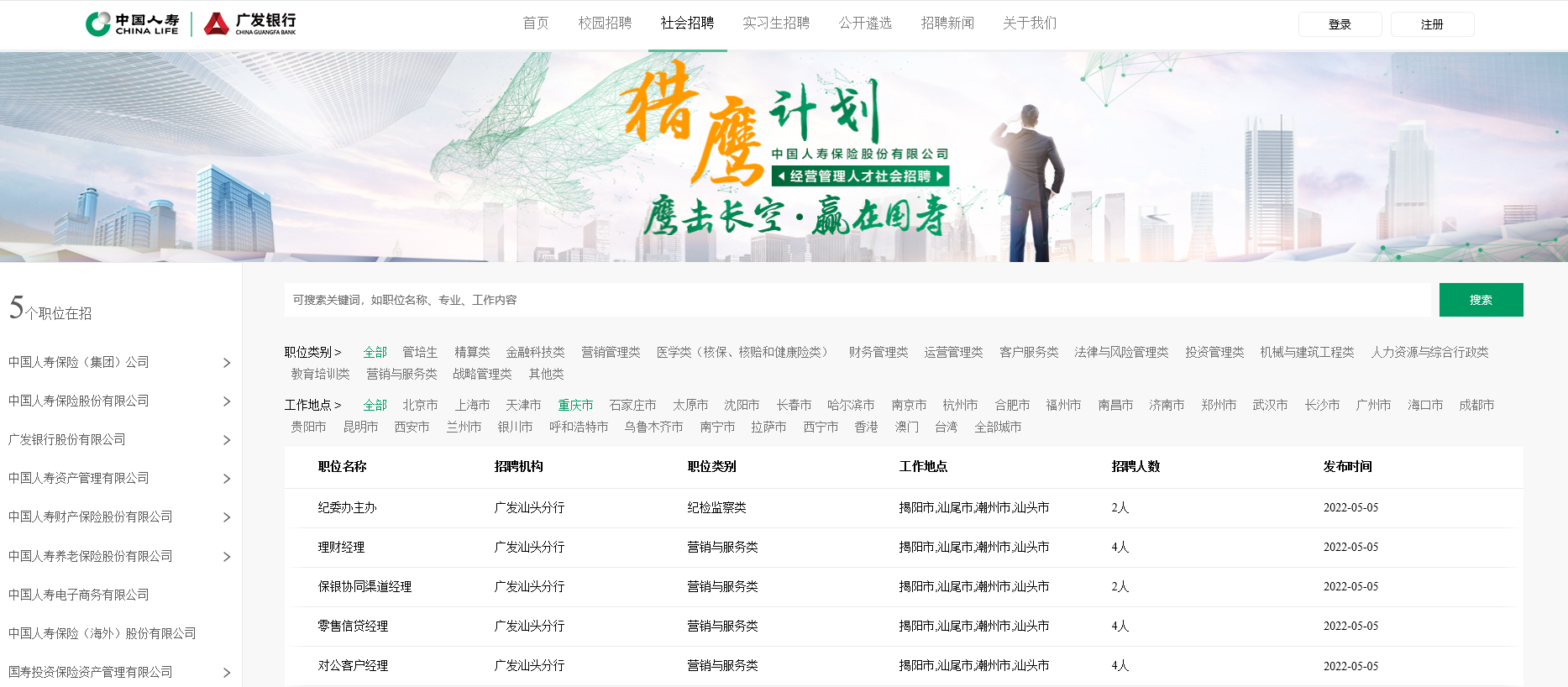1568x687 pixels.
Task: Select the 社会招聘 nav tab
Action: point(687,23)
